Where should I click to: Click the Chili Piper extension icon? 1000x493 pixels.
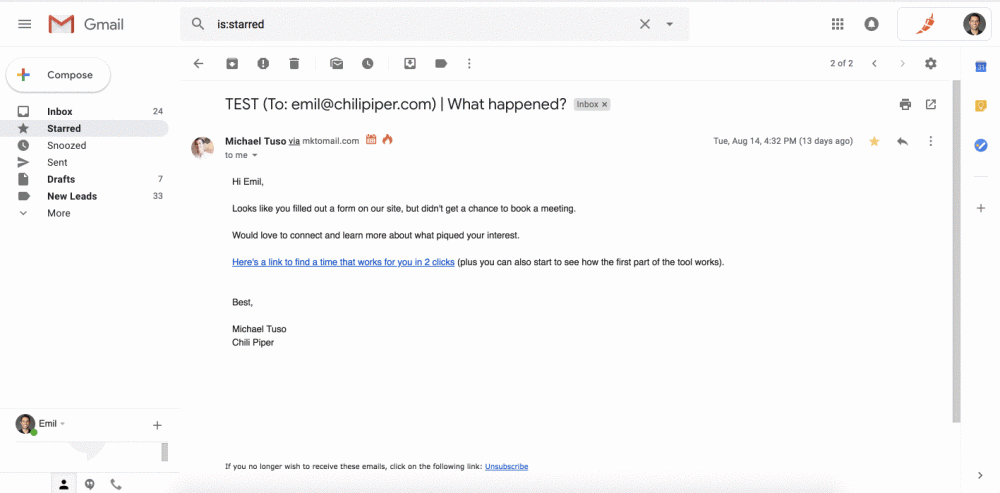click(926, 24)
